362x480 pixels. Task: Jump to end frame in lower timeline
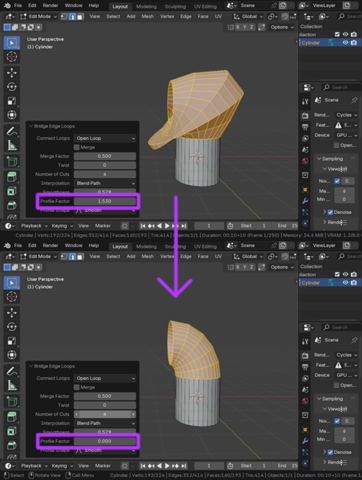coord(184,466)
